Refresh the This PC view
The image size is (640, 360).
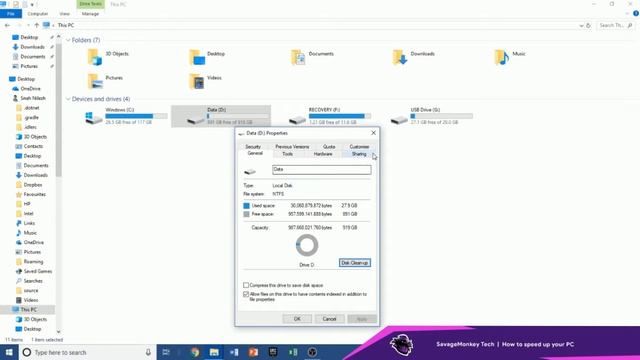point(589,25)
